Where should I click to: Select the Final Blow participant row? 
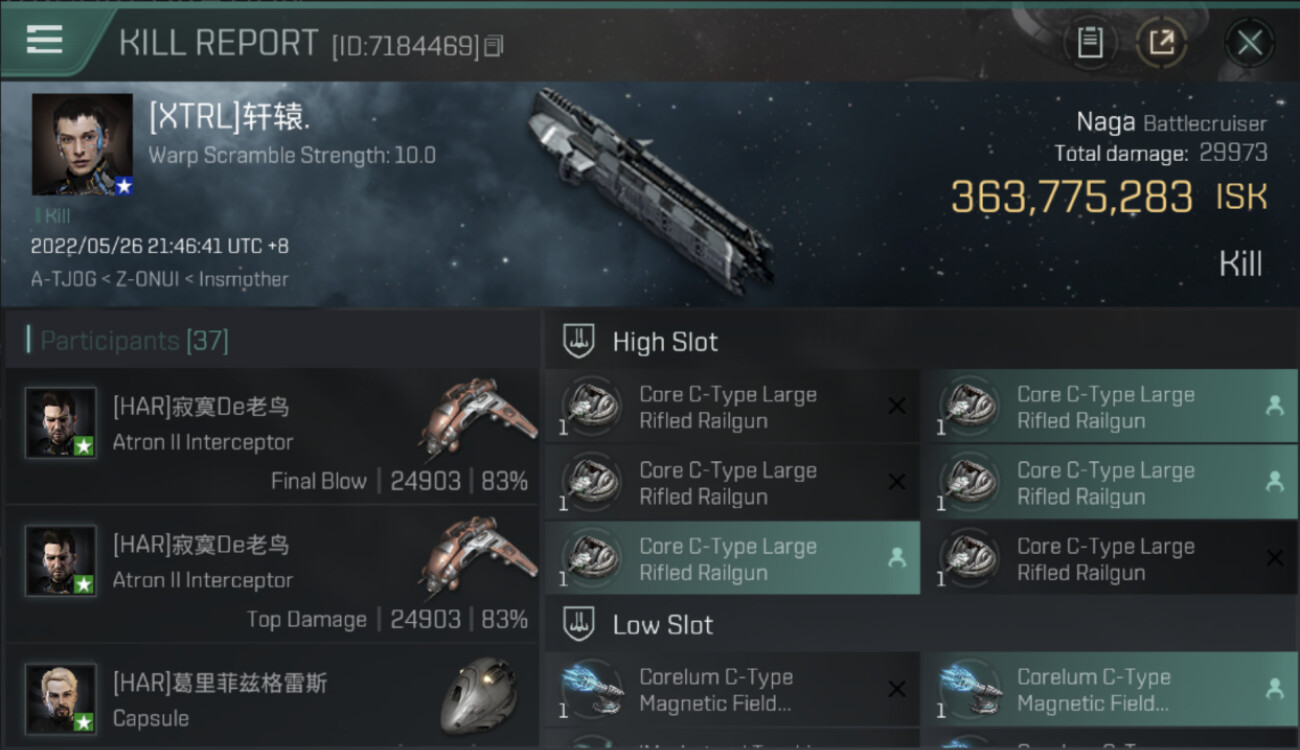click(272, 436)
